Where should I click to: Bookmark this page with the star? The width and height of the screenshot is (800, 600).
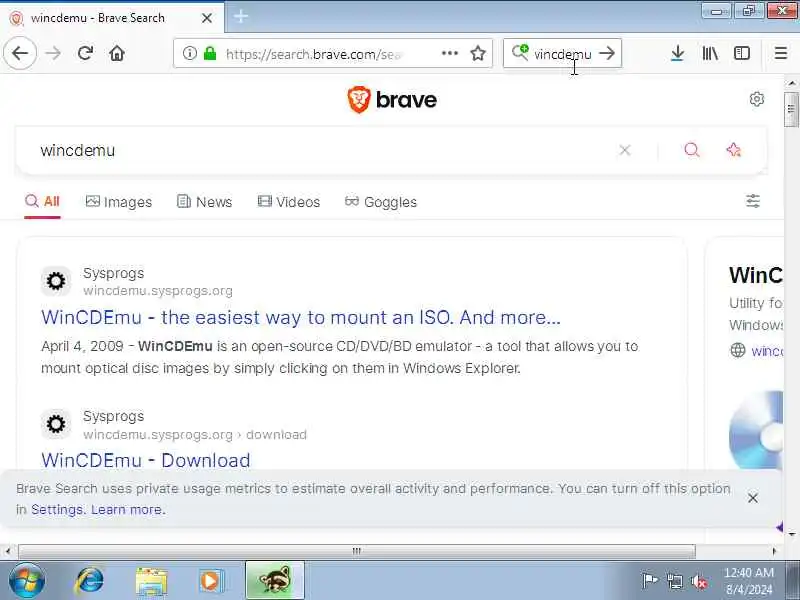click(x=478, y=53)
